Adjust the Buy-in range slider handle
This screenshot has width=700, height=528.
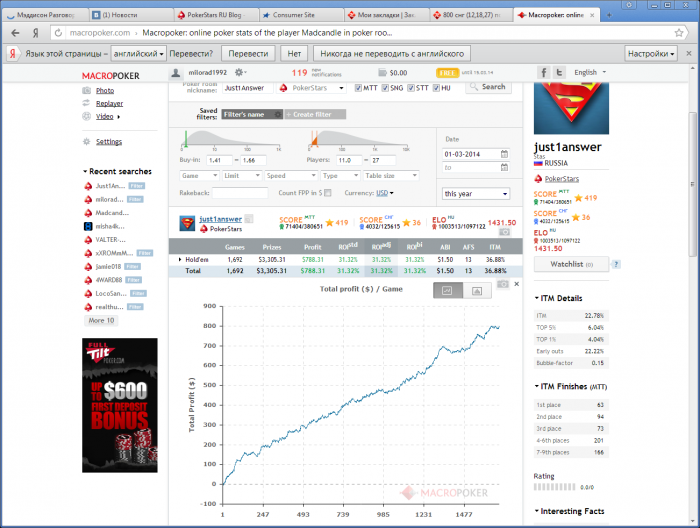point(186,139)
